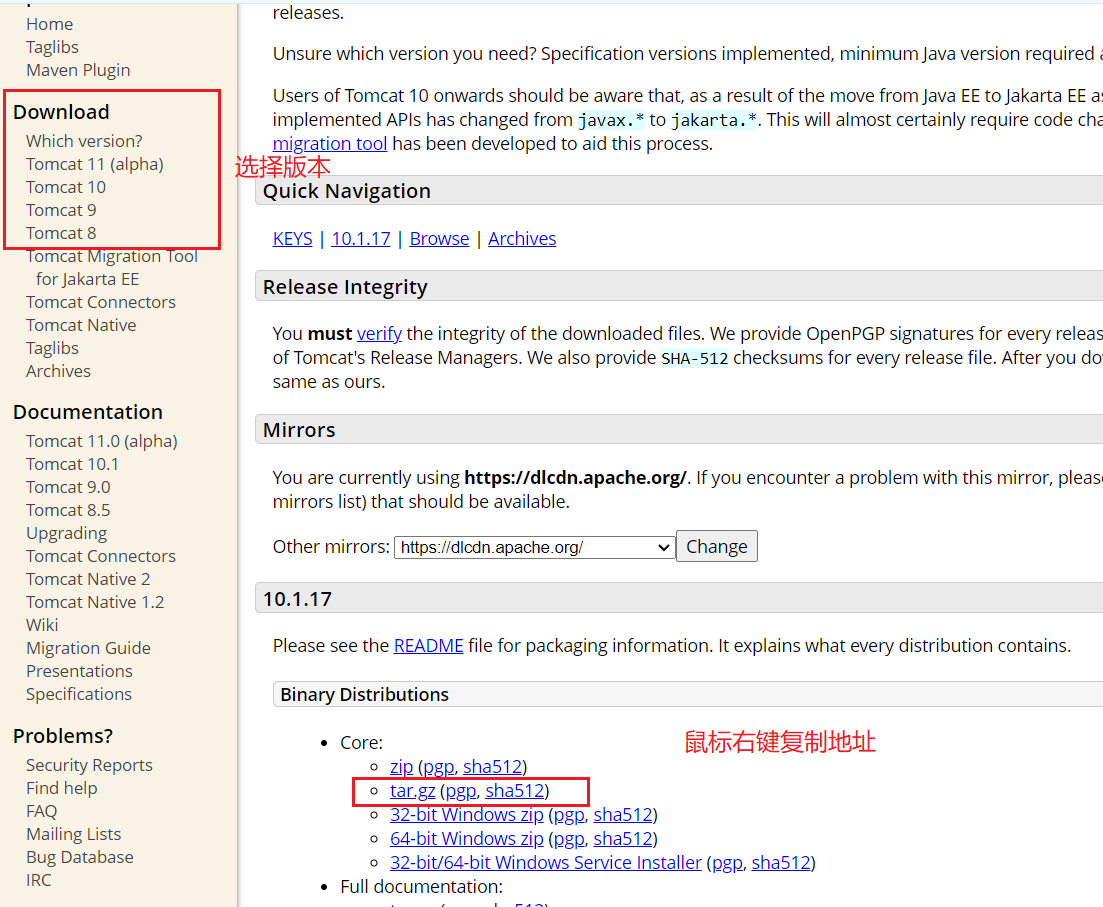The image size is (1103, 907).
Task: Open sha512 for 64-bit Windows zip
Action: (623, 839)
